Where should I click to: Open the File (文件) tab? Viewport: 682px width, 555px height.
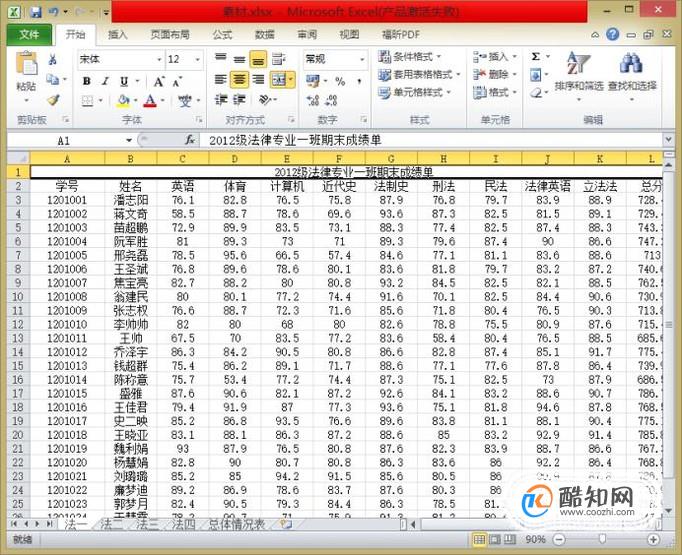tap(29, 34)
